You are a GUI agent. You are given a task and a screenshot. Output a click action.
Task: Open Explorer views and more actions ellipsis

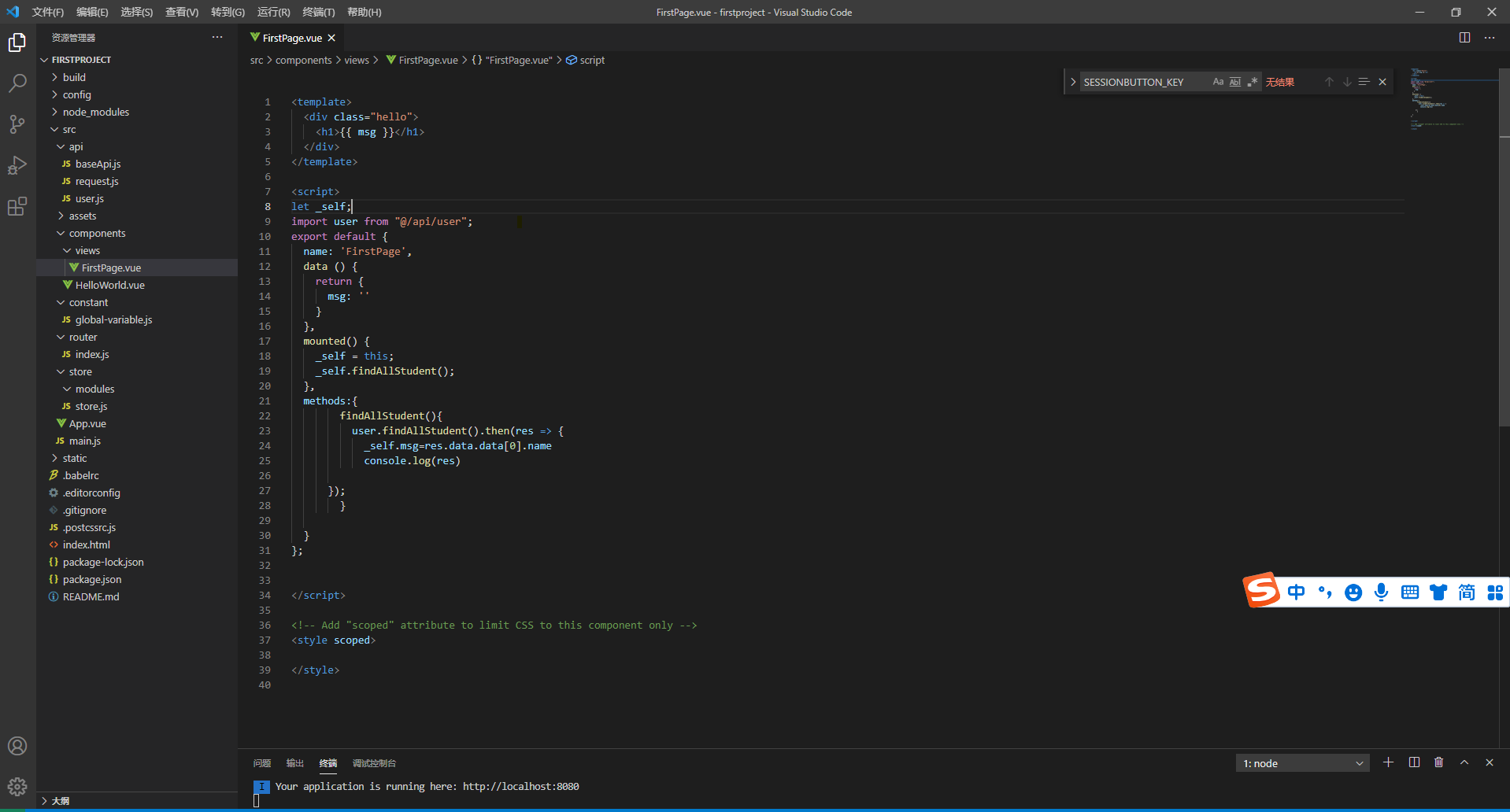[217, 38]
